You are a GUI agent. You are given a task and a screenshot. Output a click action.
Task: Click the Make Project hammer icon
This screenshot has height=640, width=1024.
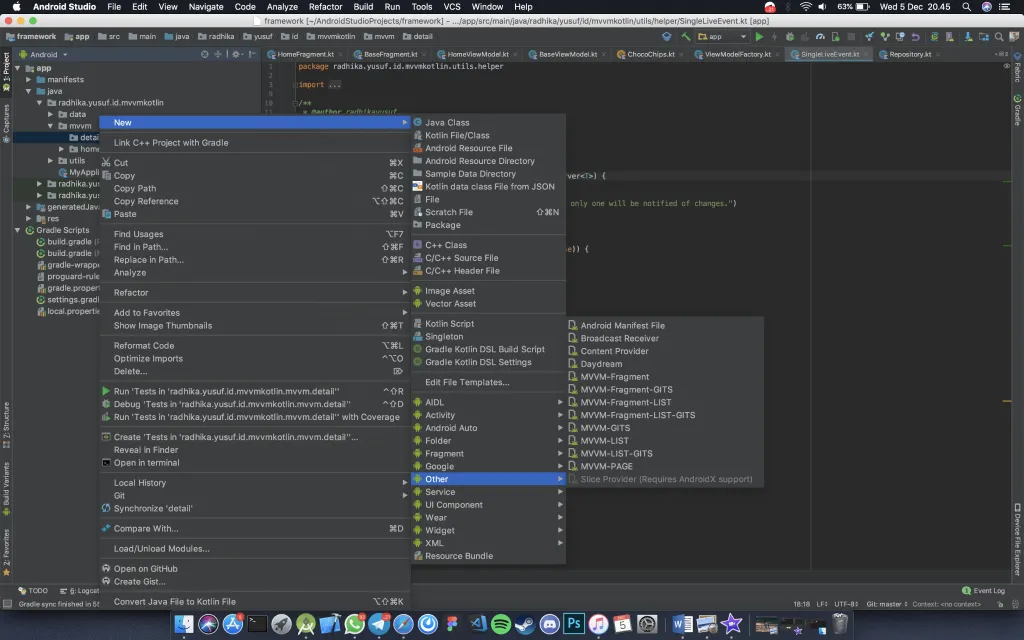[685, 37]
